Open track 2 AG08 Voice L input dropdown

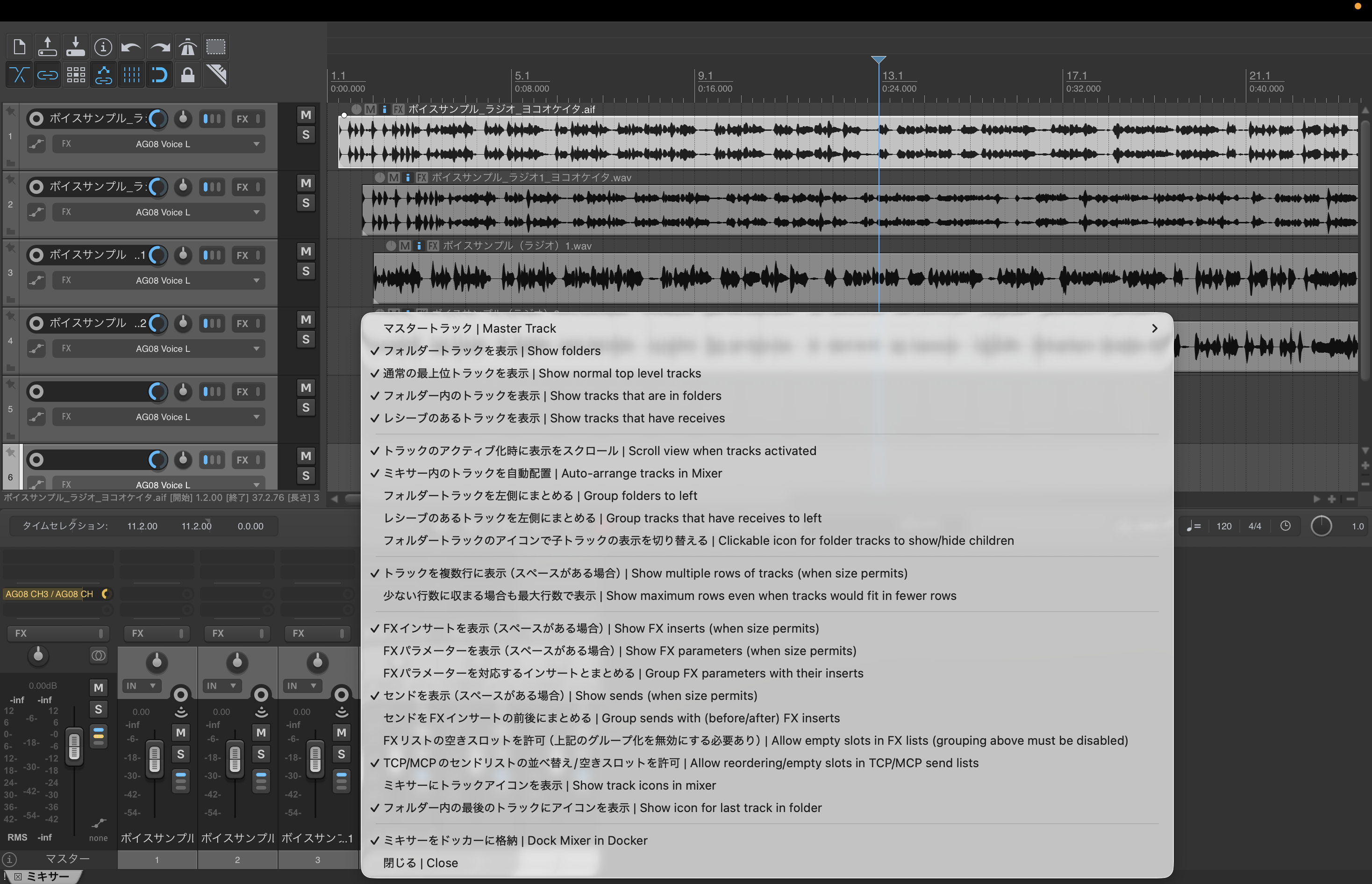click(159, 213)
